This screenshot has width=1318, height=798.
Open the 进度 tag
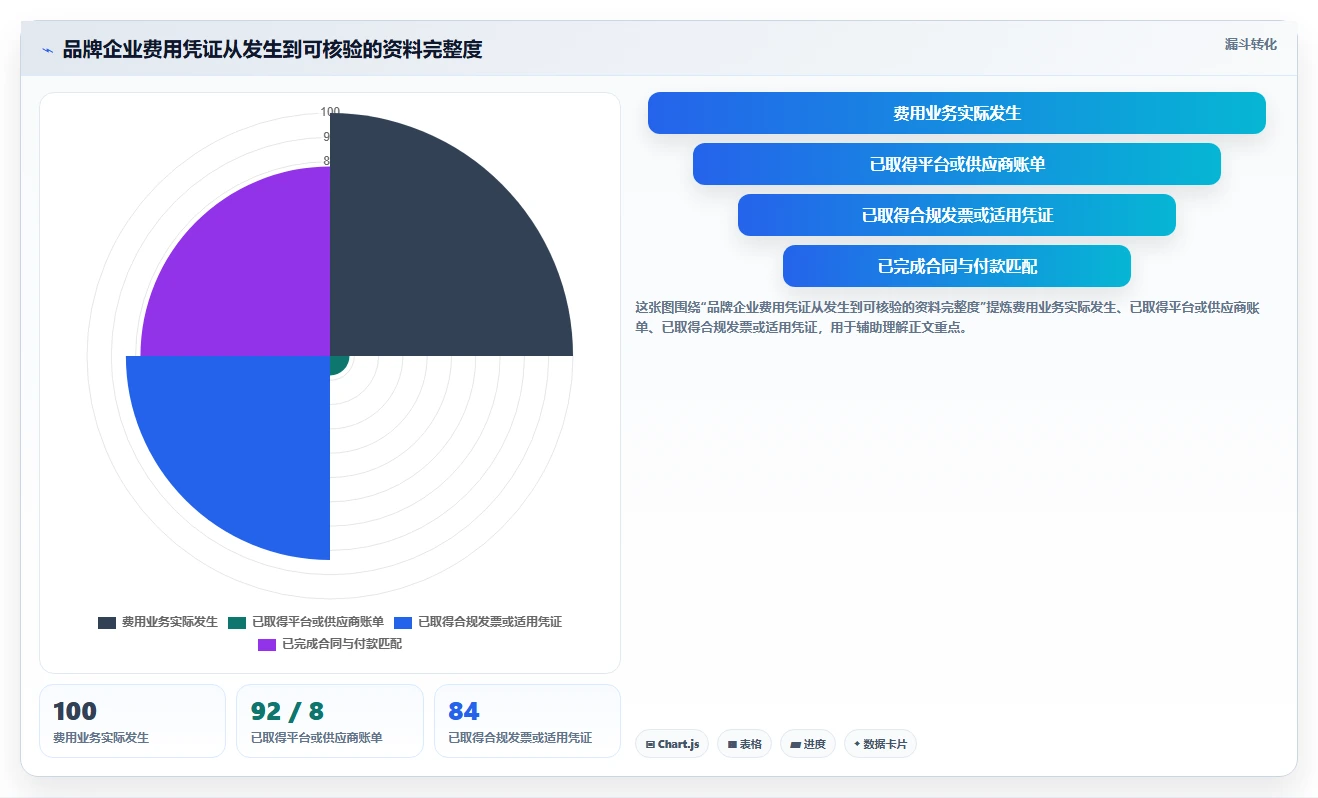[808, 744]
